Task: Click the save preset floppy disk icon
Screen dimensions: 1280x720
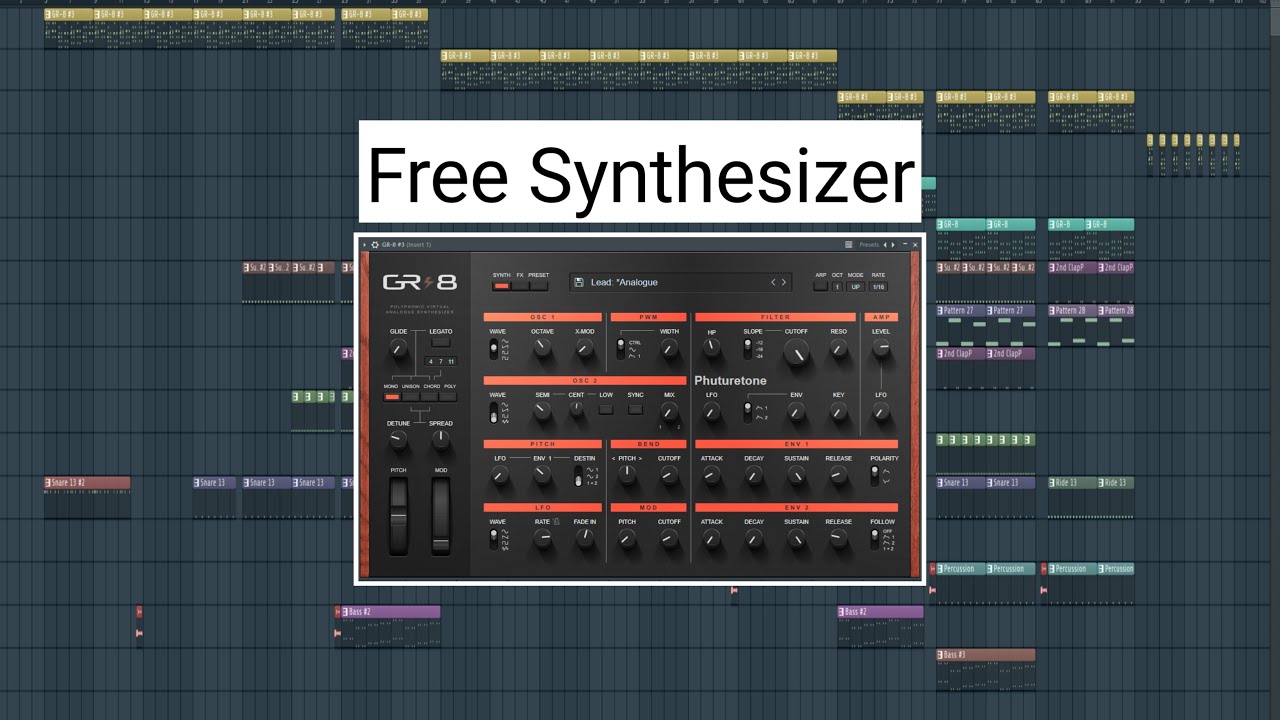Action: 579,282
